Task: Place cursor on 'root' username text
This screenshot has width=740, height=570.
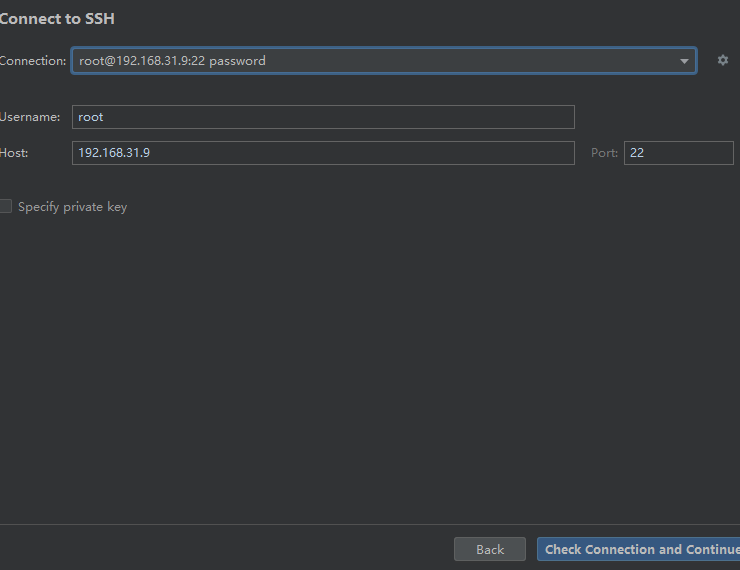Action: click(91, 117)
